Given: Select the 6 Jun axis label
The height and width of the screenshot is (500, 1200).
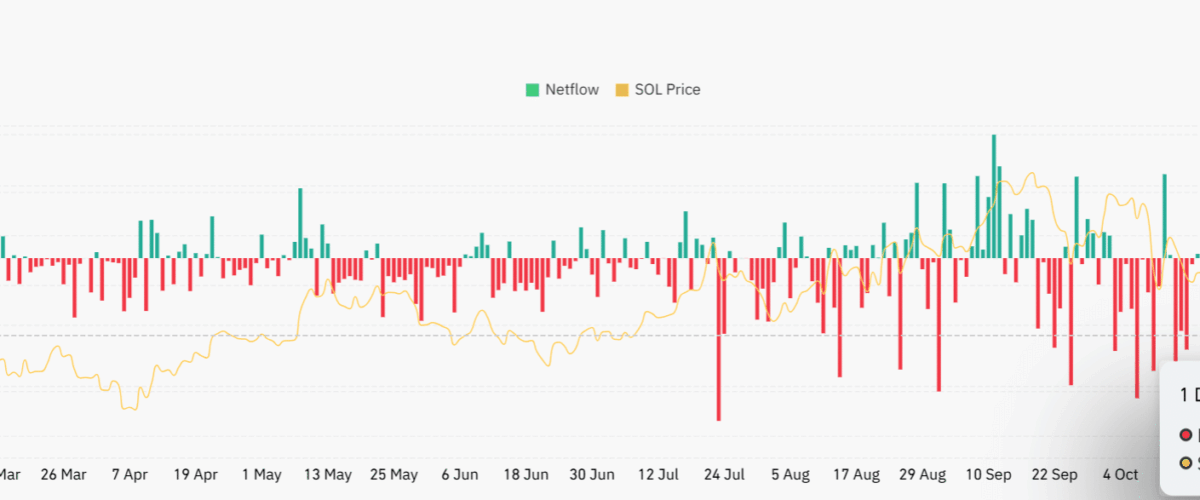Looking at the screenshot, I should click(459, 474).
